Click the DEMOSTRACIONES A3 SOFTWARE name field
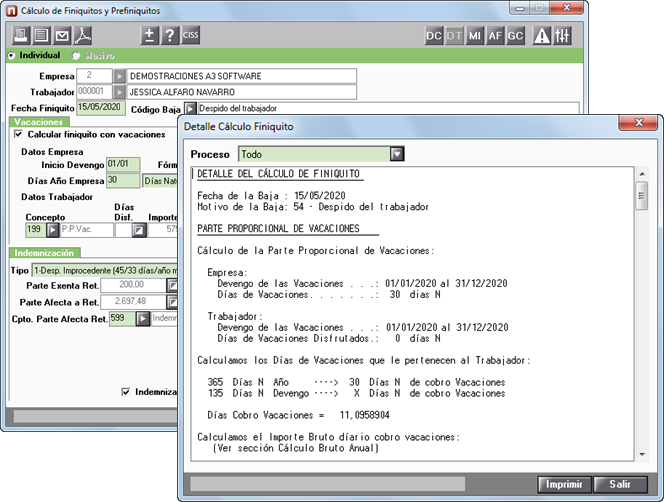 [241, 76]
